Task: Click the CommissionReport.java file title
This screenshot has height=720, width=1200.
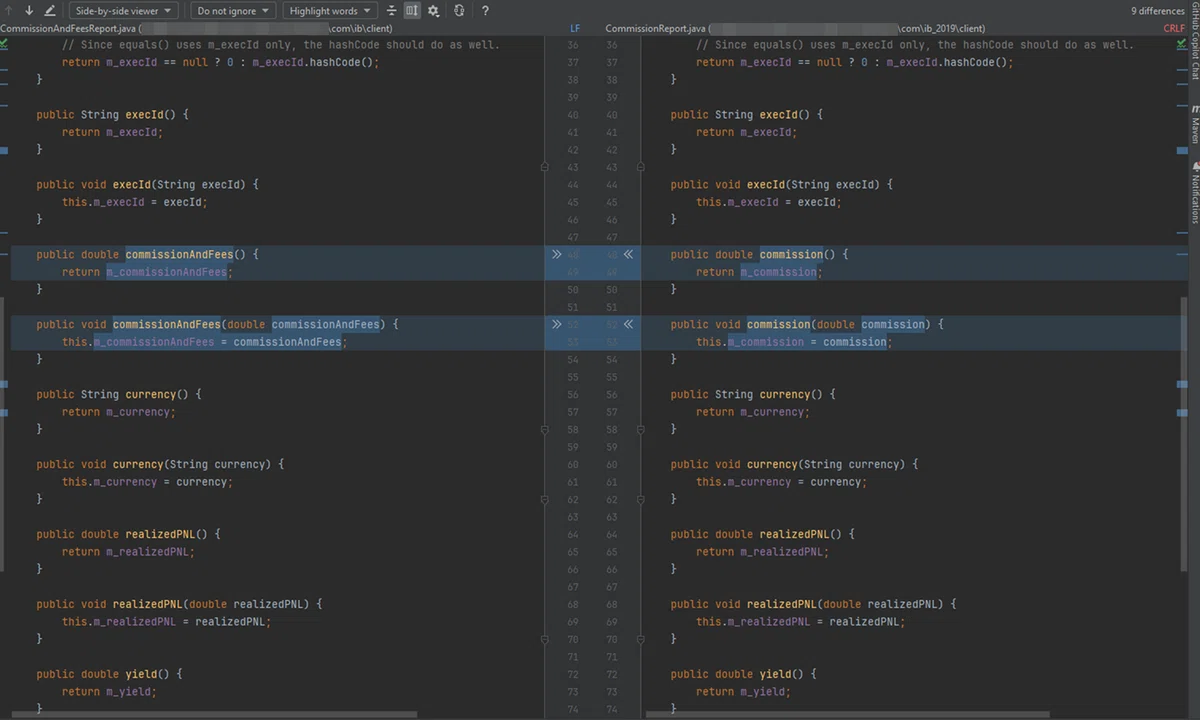Action: [x=654, y=28]
